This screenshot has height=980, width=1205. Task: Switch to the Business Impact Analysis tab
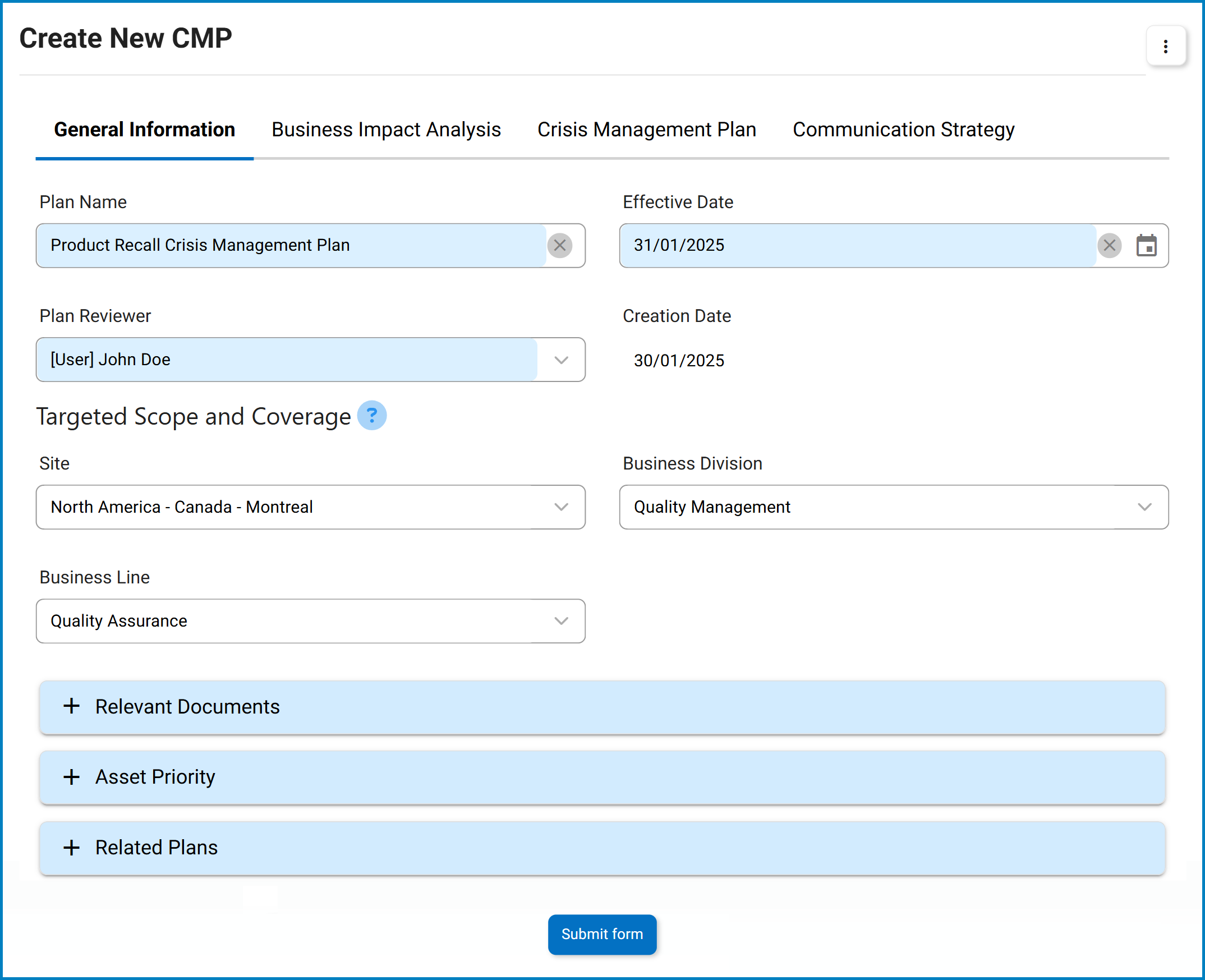coord(386,130)
